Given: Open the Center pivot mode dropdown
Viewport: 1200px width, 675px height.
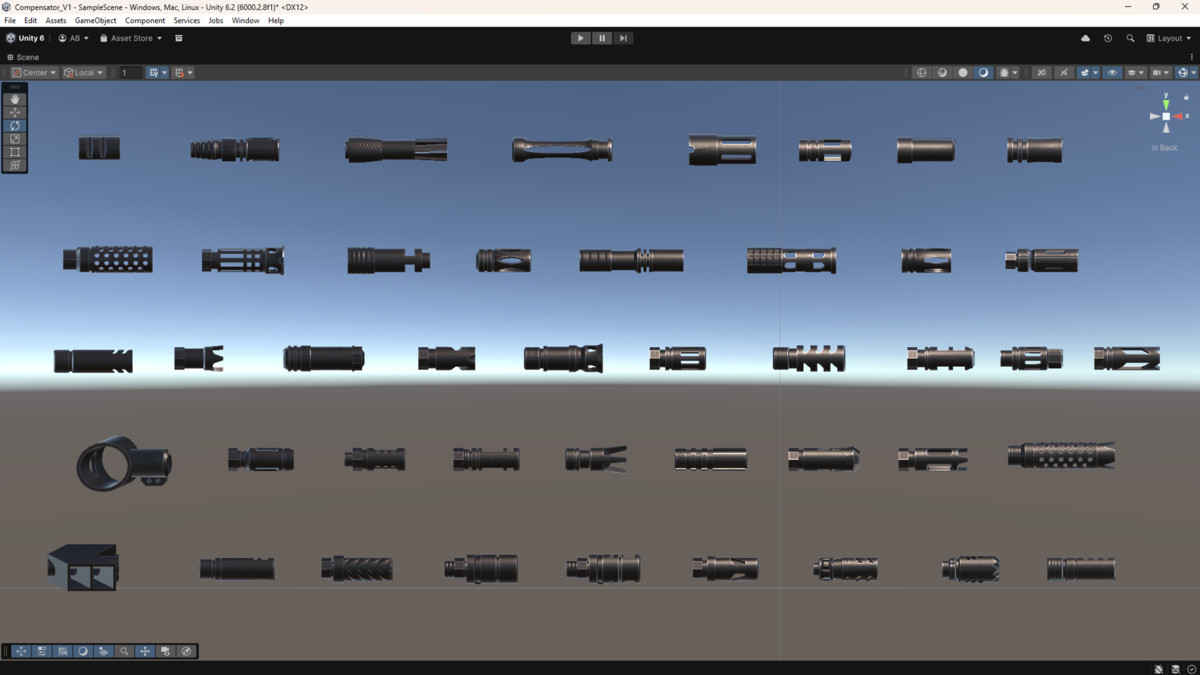Looking at the screenshot, I should (34, 73).
